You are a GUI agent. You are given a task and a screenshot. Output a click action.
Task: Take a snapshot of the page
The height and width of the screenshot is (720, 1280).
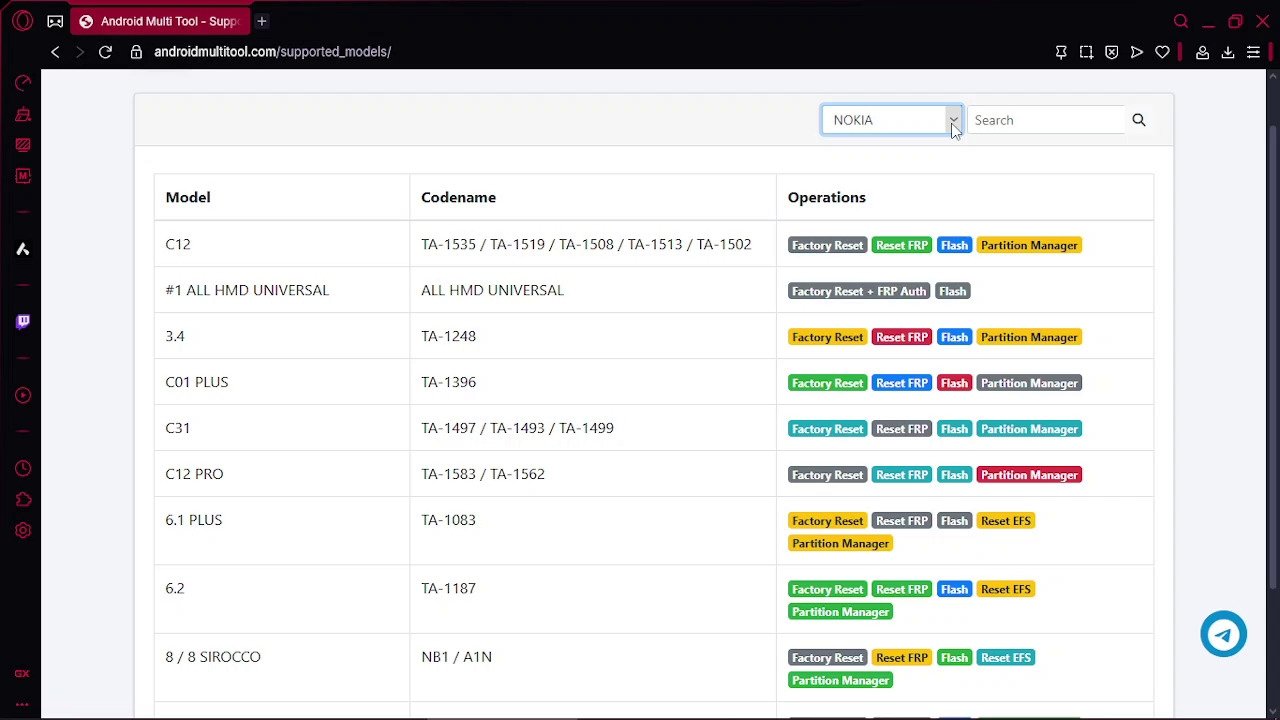(1086, 52)
